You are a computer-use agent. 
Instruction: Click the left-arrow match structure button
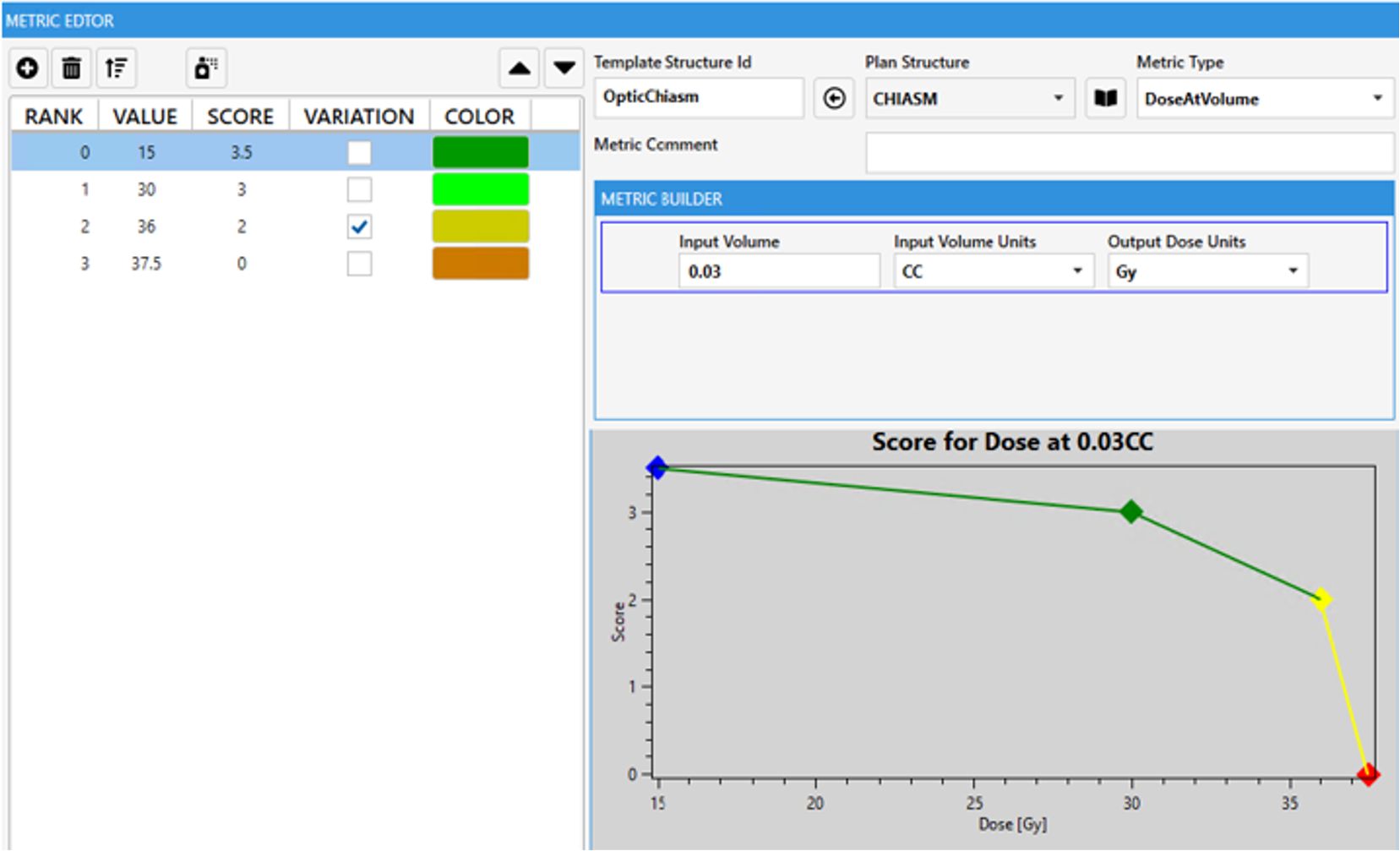(834, 99)
